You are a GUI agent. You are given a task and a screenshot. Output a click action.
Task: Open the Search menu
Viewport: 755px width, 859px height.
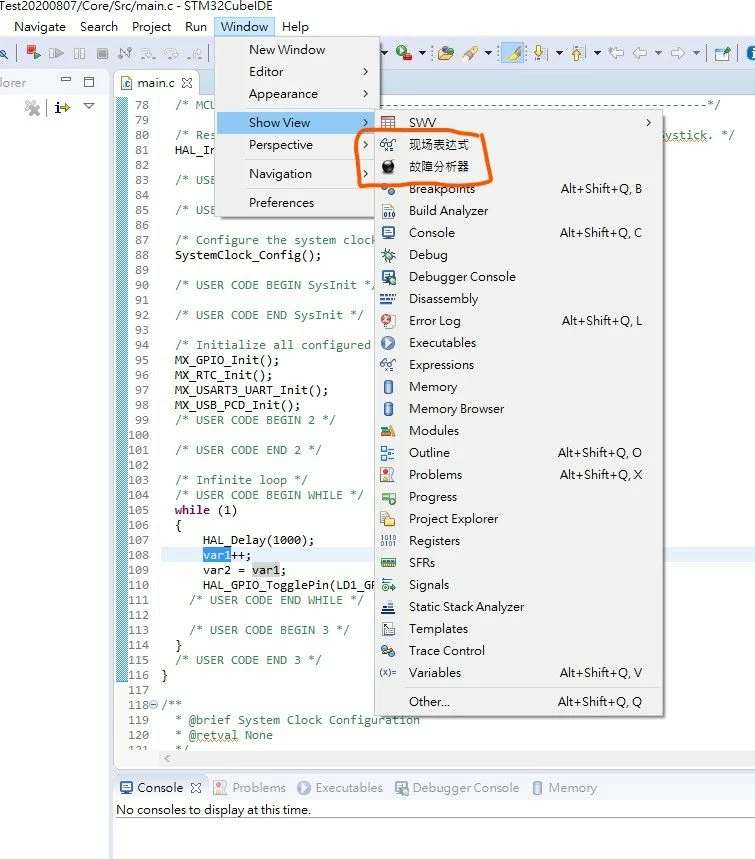pos(99,27)
